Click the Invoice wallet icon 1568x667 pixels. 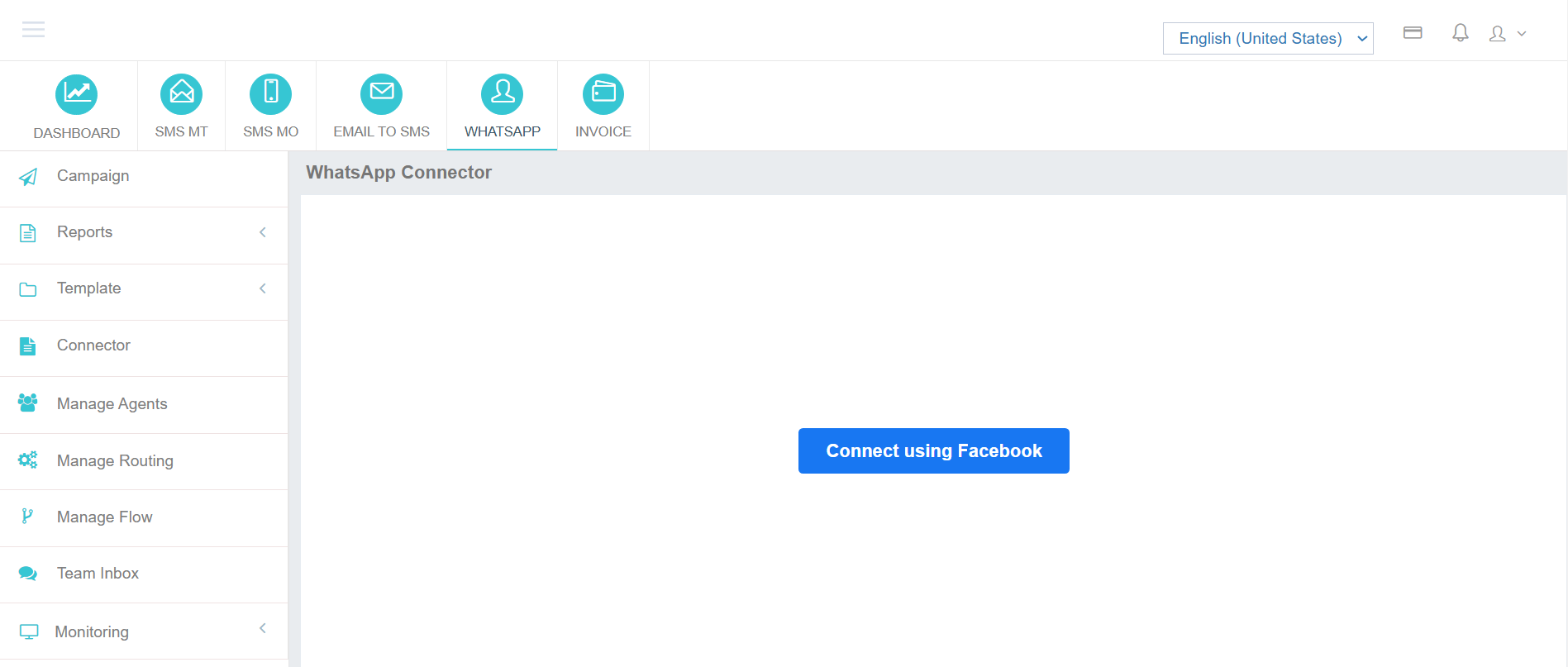tap(603, 94)
